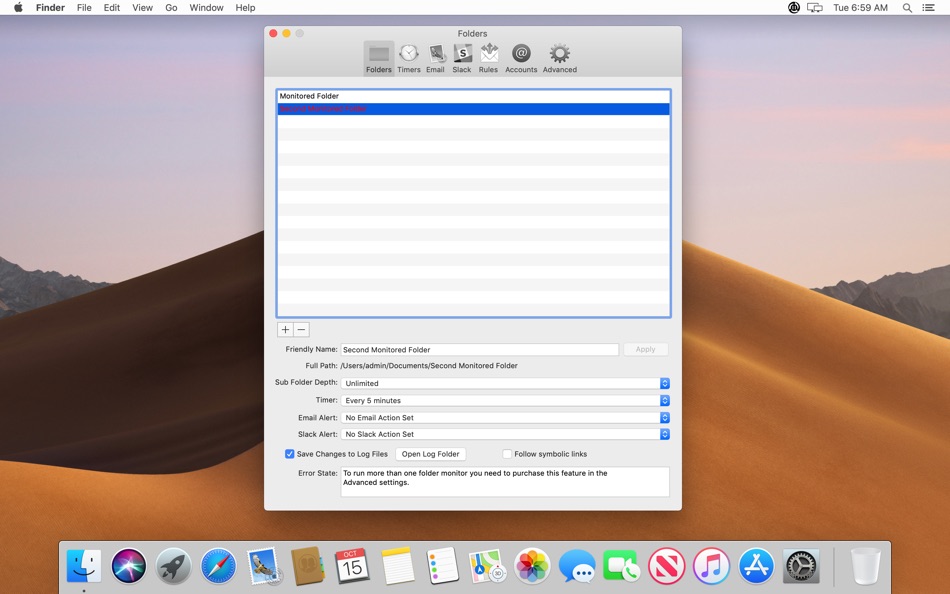Open the File menu
This screenshot has height=594, width=950.
tap(84, 7)
